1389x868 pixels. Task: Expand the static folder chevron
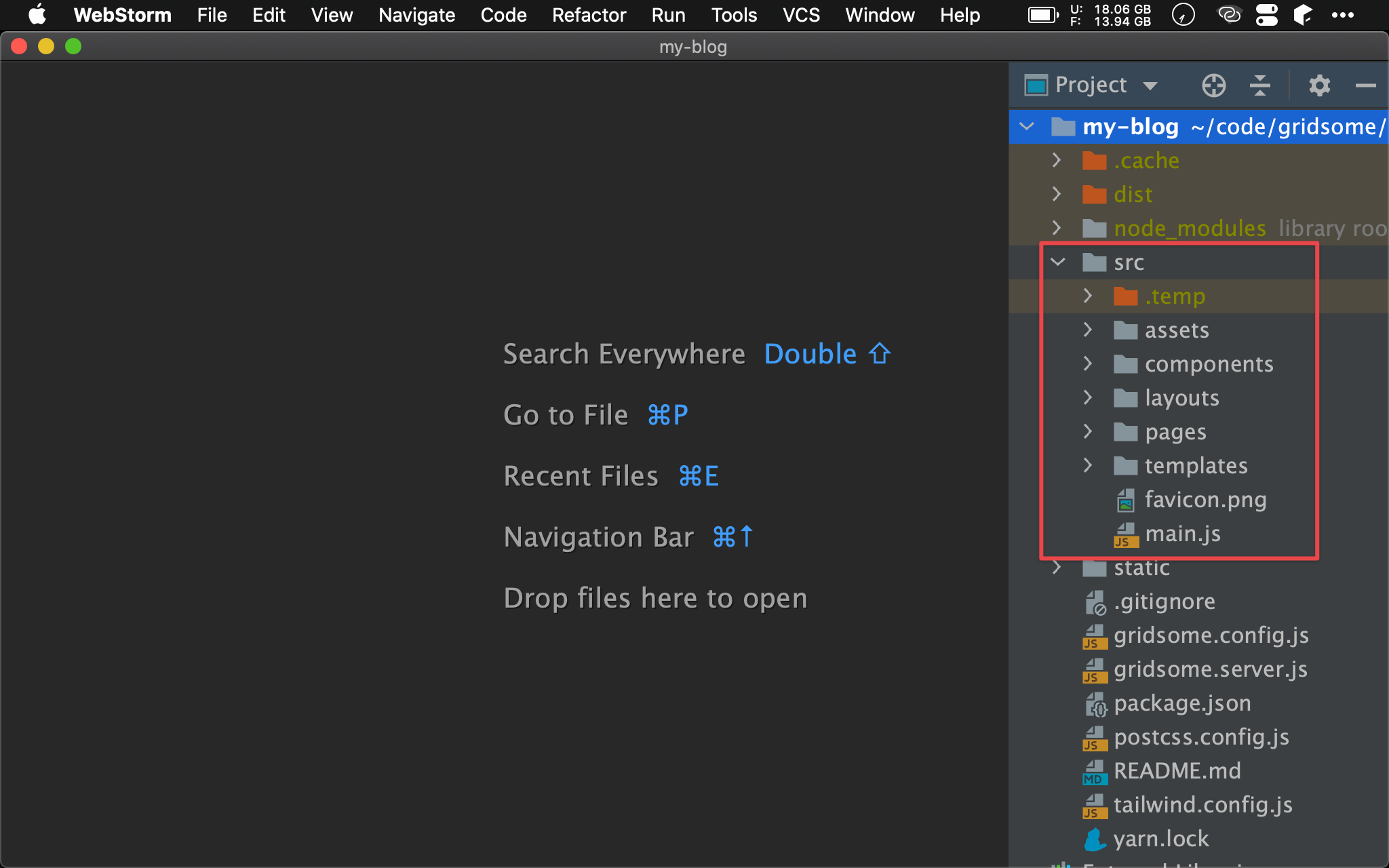[x=1056, y=567]
